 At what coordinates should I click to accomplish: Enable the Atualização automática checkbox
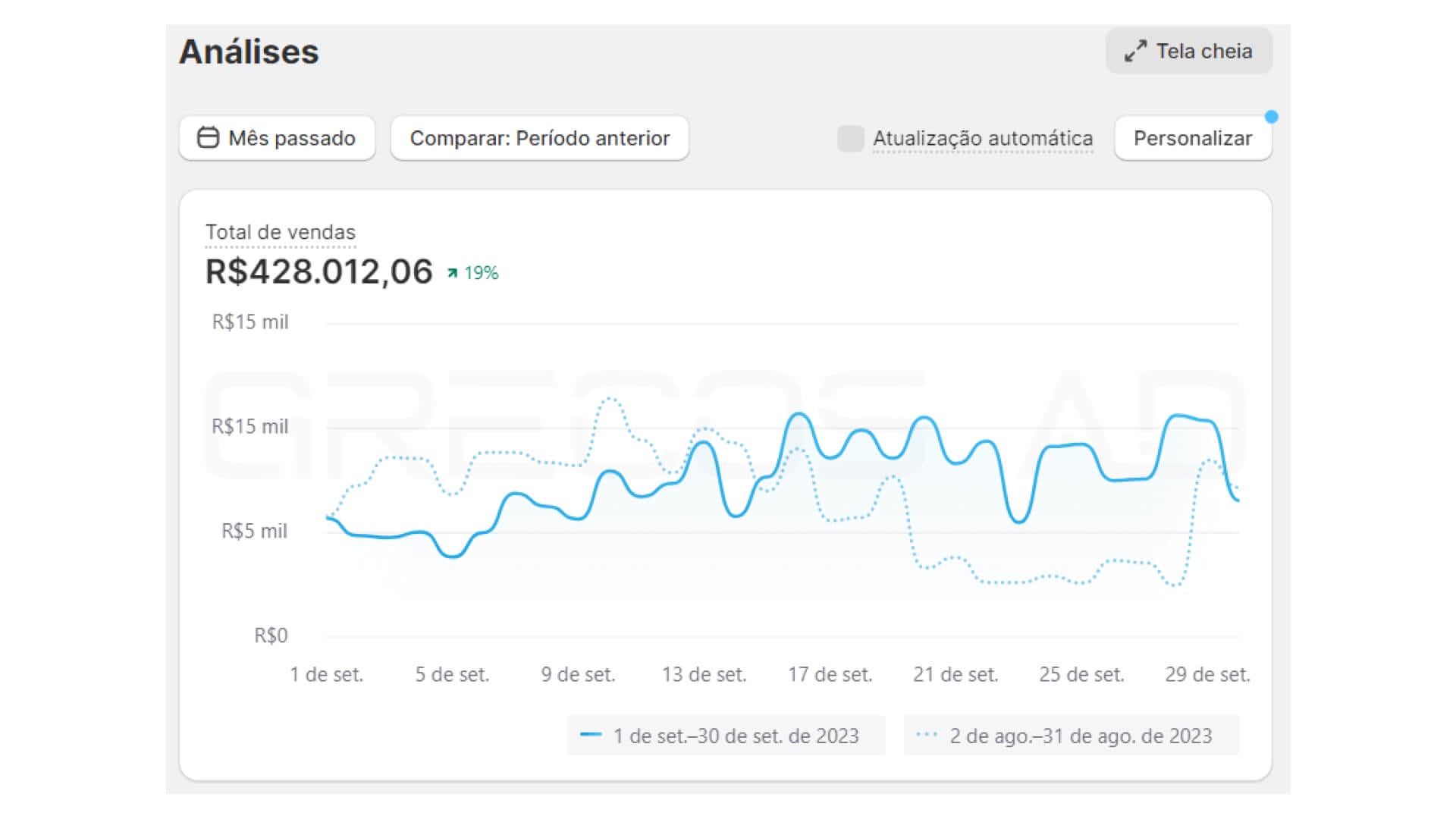(x=851, y=138)
